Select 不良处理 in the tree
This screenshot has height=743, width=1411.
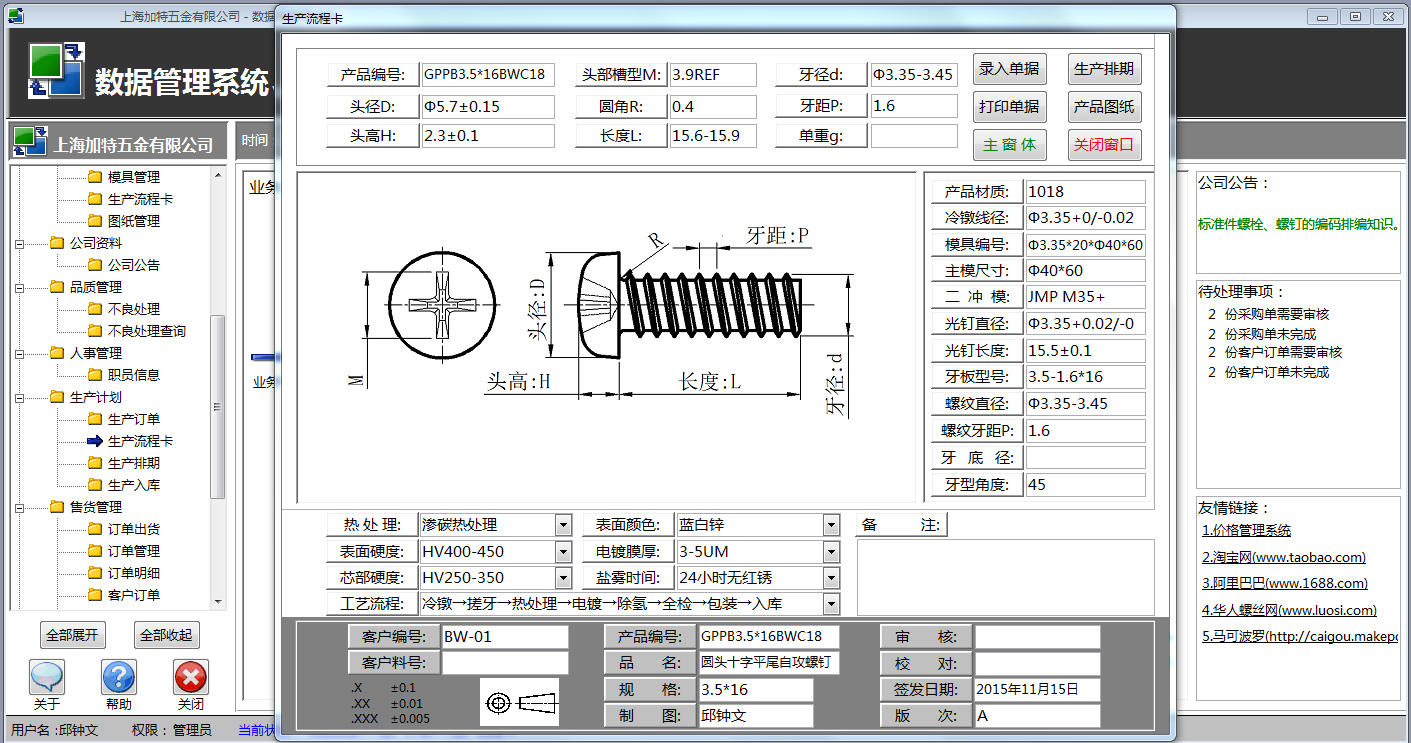coord(134,309)
